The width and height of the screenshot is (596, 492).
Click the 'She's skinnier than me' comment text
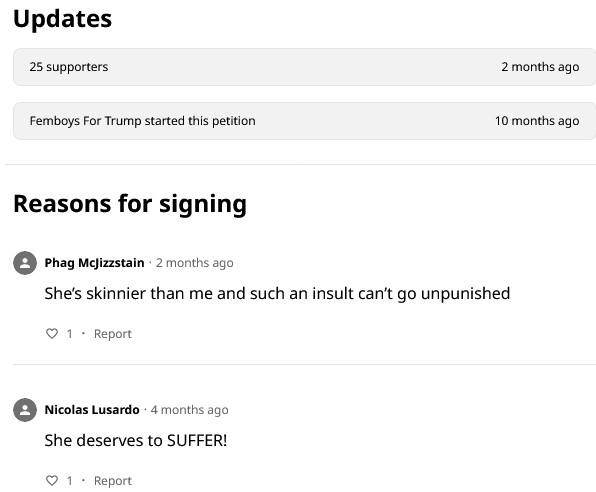click(x=277, y=294)
